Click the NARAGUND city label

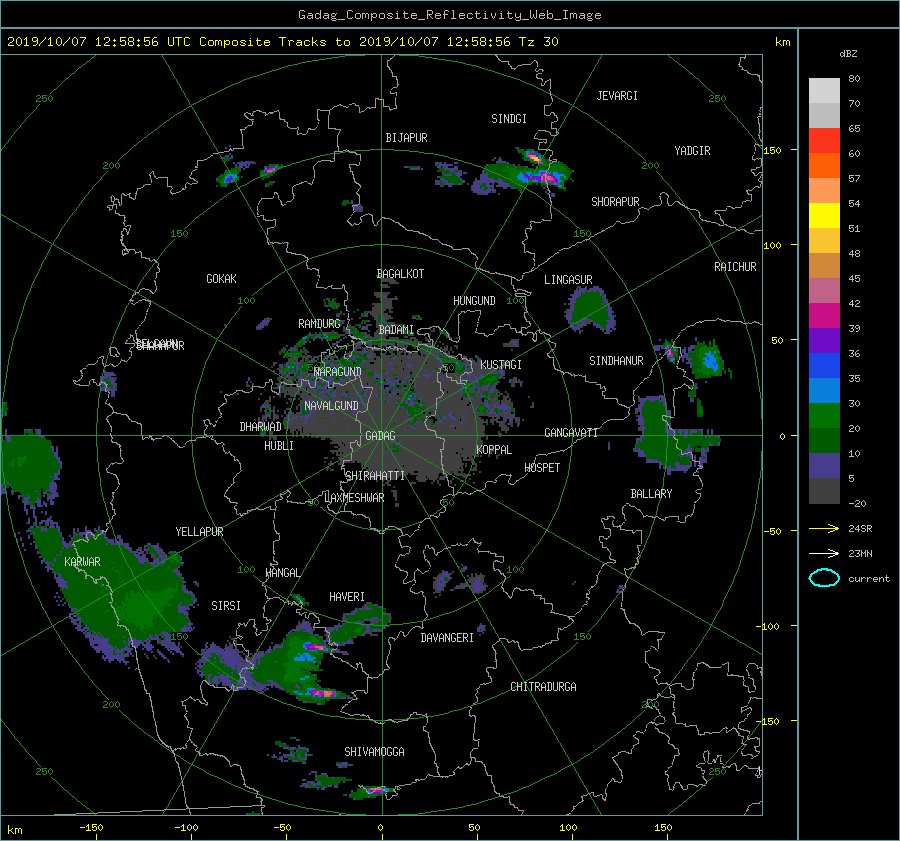tap(338, 372)
